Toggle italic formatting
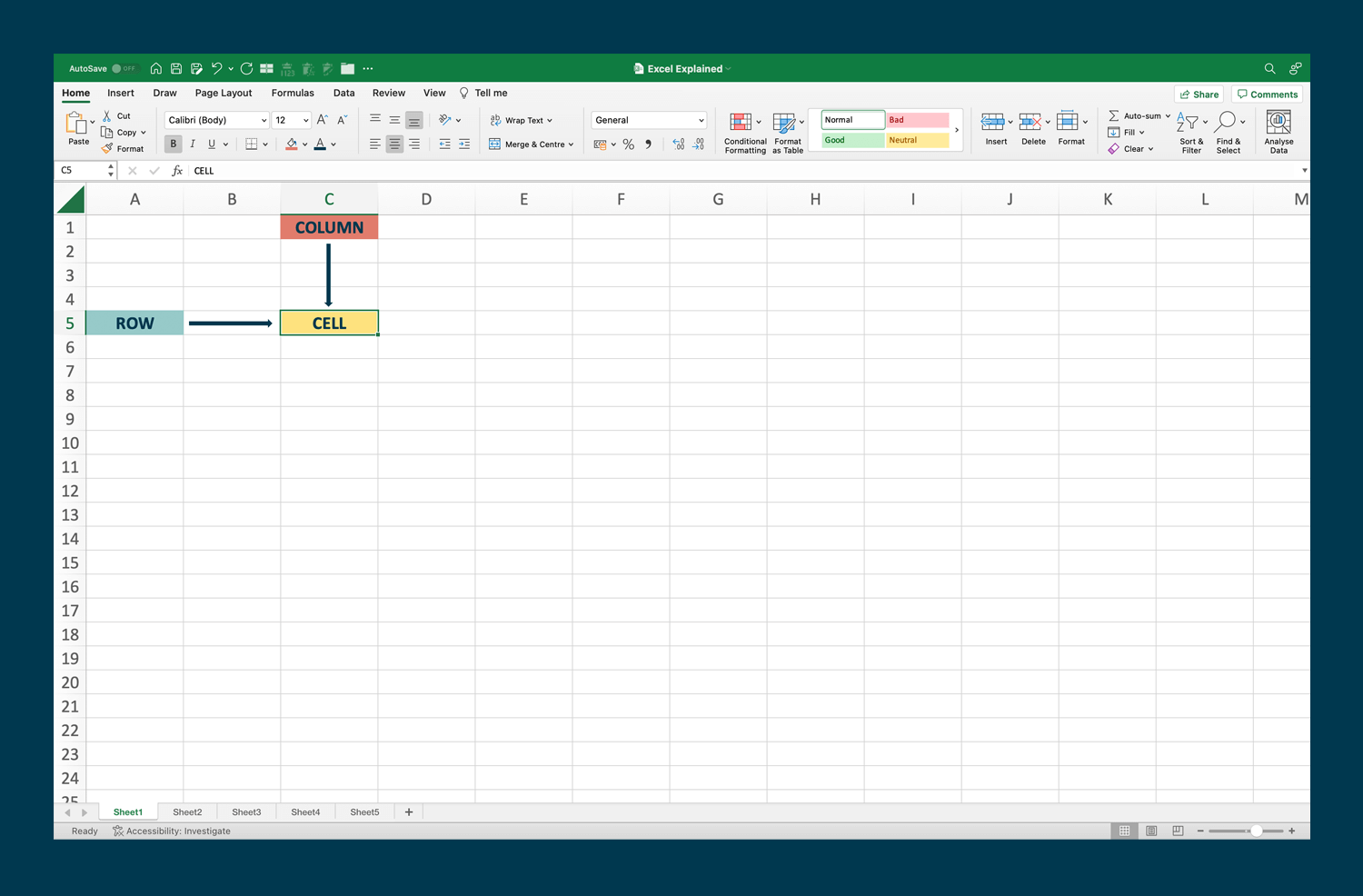1363x896 pixels. tap(192, 144)
